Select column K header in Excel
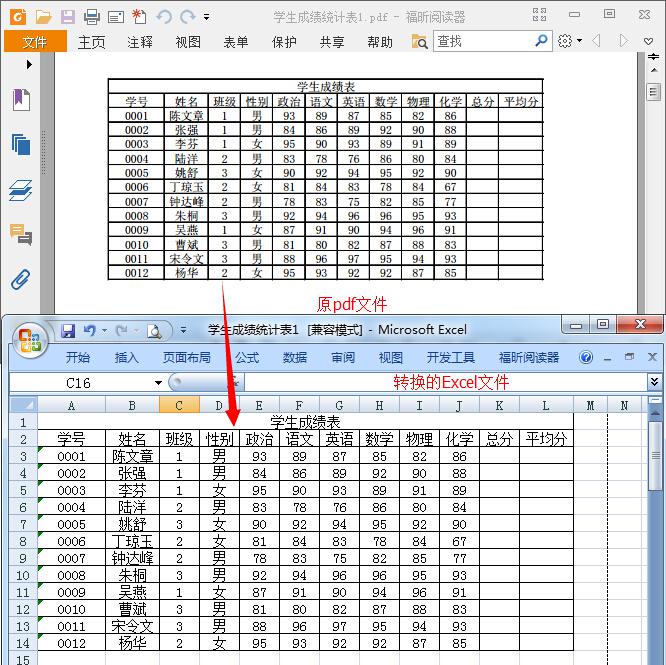 (x=499, y=405)
